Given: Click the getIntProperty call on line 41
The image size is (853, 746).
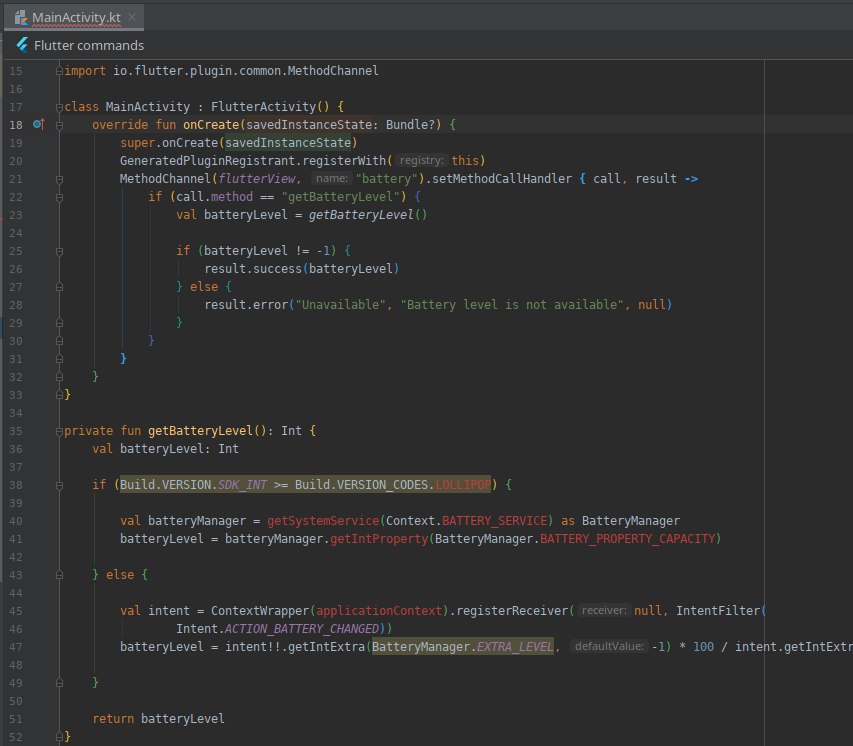Looking at the screenshot, I should (379, 539).
